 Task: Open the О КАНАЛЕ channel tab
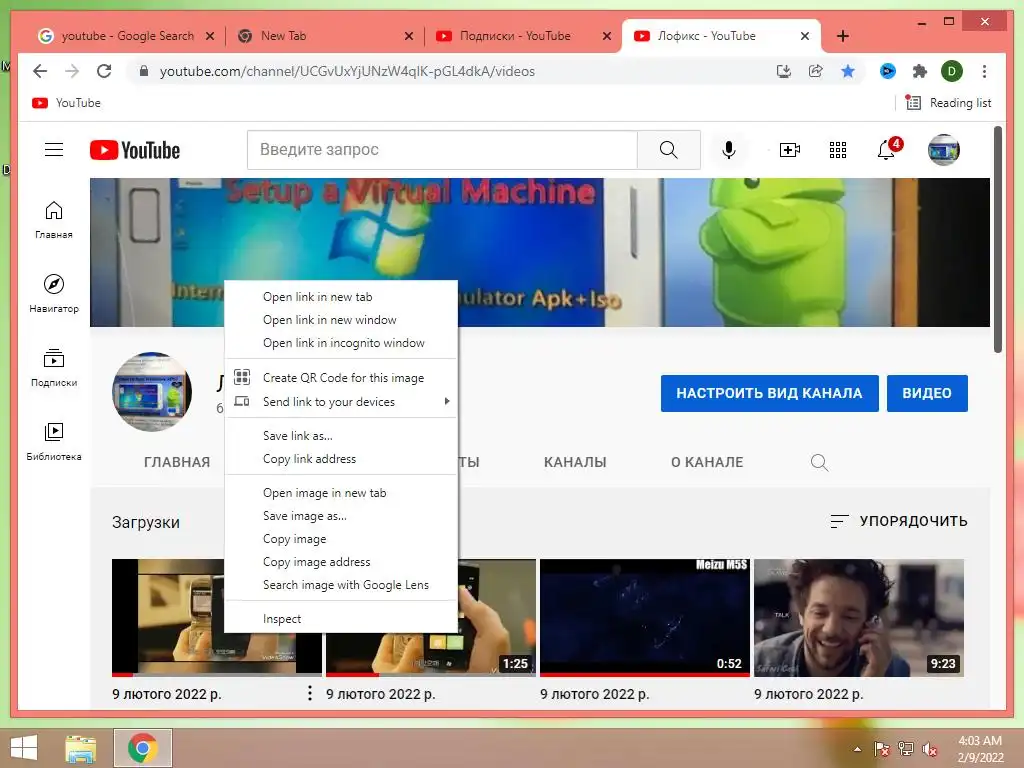[707, 462]
